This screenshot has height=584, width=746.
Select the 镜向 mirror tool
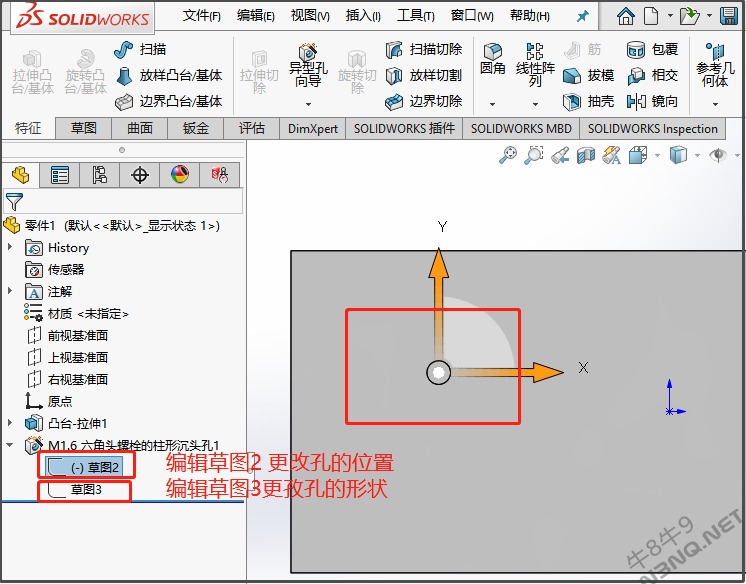pyautogui.click(x=652, y=101)
